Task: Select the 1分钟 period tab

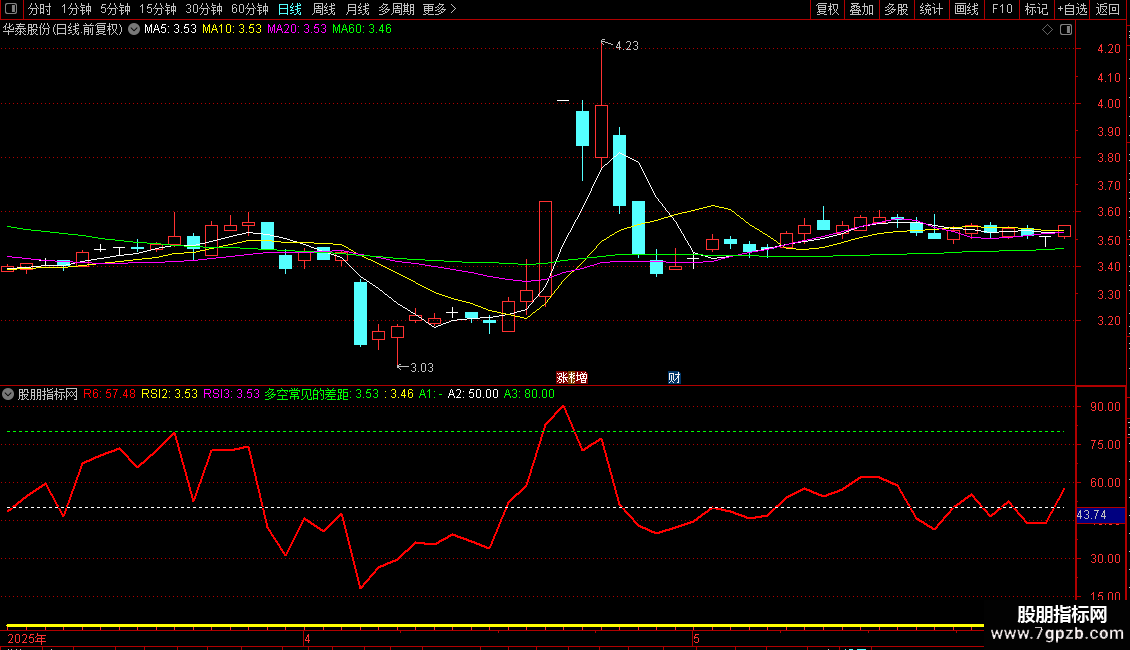Action: pyautogui.click(x=76, y=9)
